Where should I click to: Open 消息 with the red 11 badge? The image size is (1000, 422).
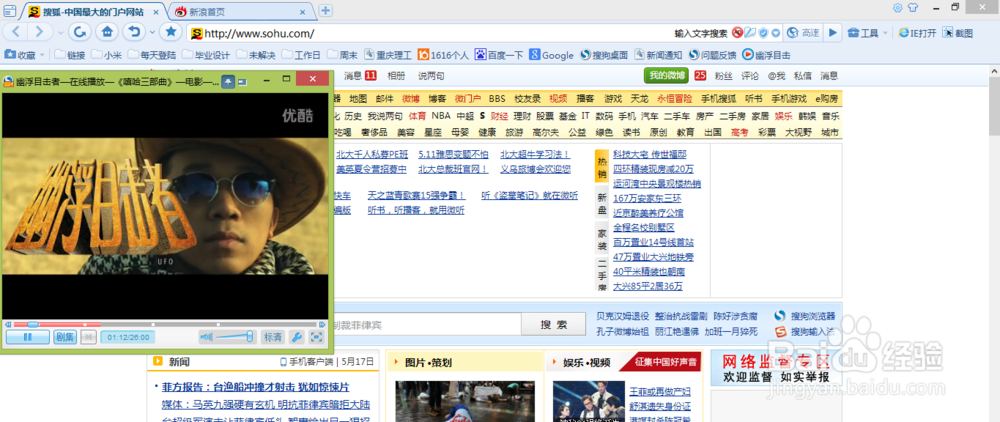360,76
